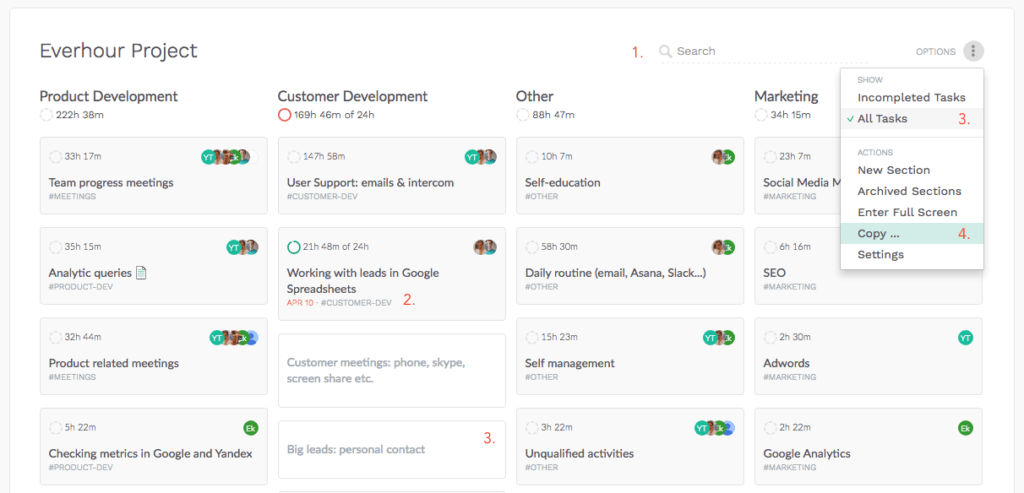The height and width of the screenshot is (493, 1024).
Task: Click the search magnifier icon
Action: (665, 51)
